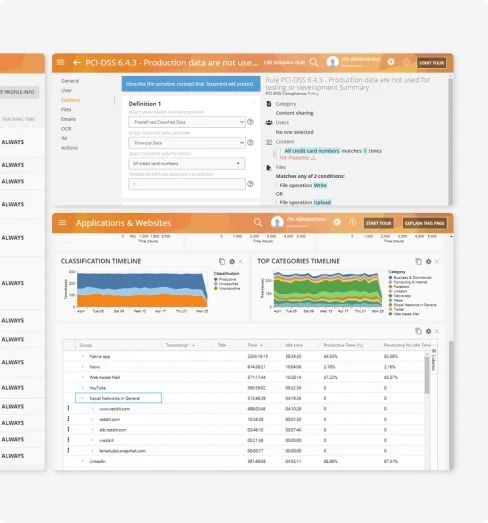Select the Actions section in rule sidebar
Image resolution: width=488 pixels, height=523 pixels.
tap(69, 148)
